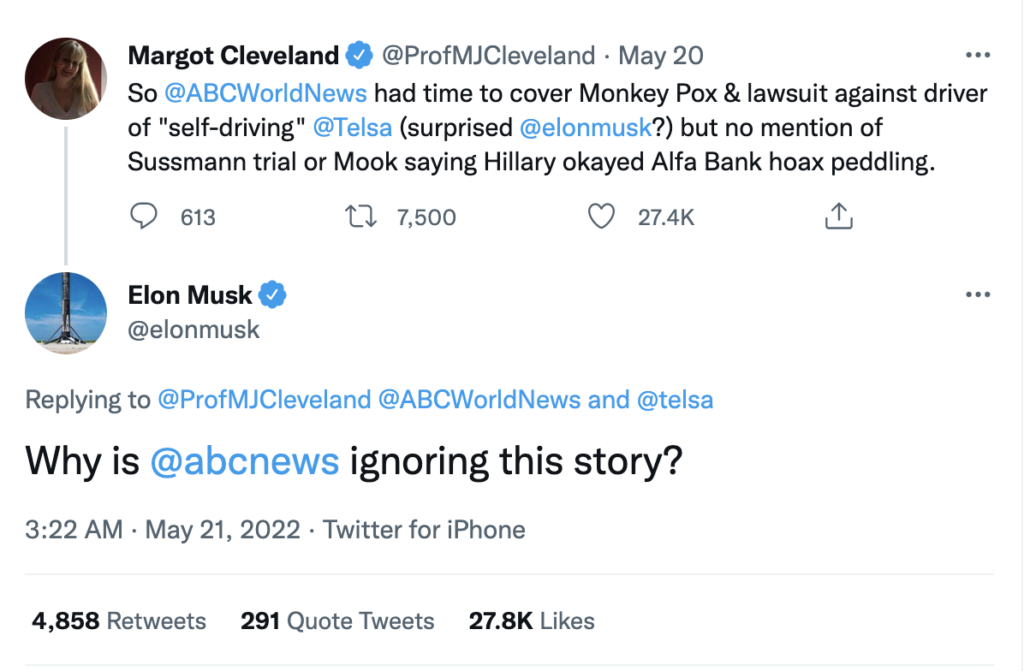The width and height of the screenshot is (1024, 671).
Task: Share Margot Cleveland's tweet
Action: click(837, 216)
